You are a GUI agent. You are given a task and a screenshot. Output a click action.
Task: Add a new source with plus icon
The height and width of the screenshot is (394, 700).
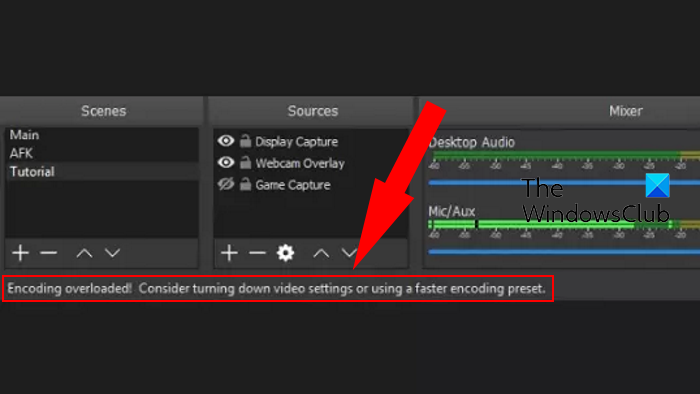click(229, 253)
